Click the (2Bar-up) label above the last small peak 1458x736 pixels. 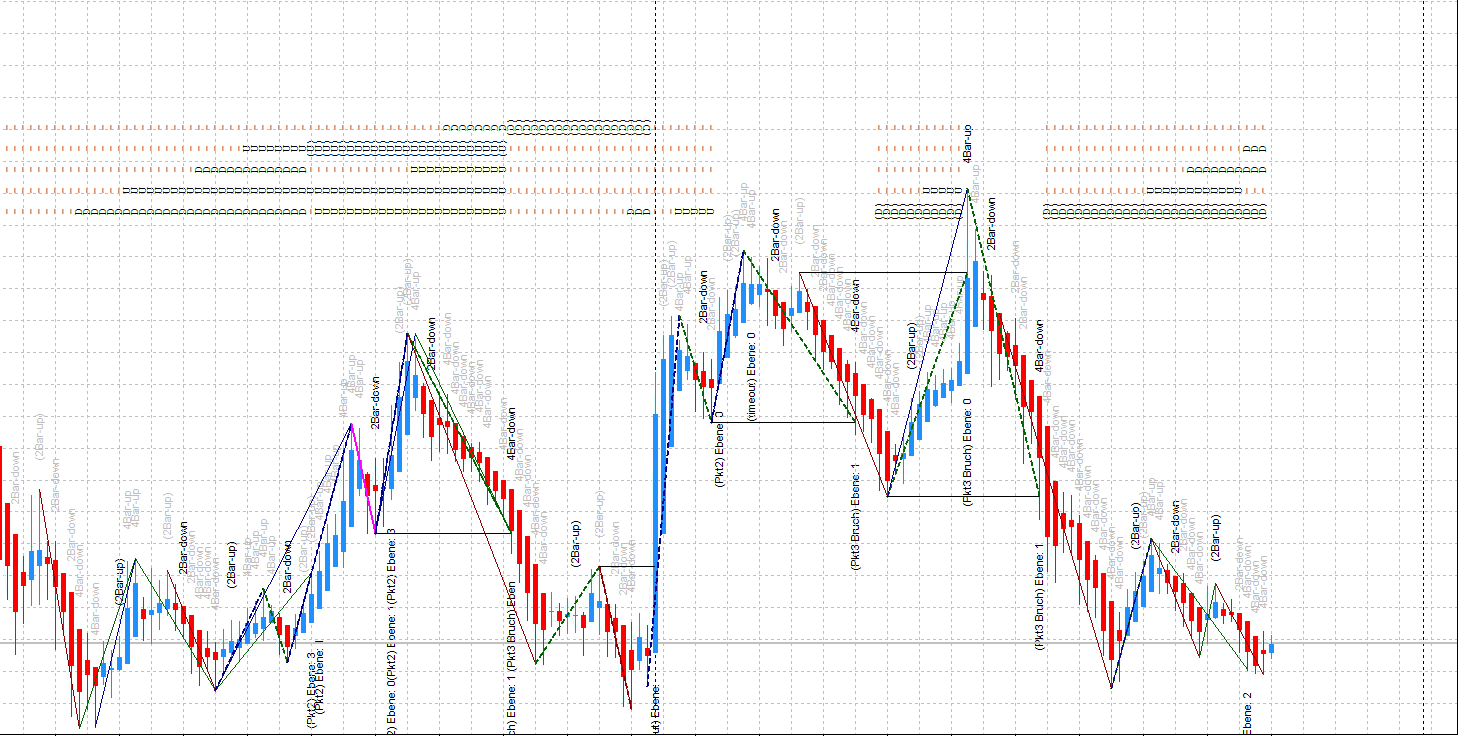click(1216, 537)
